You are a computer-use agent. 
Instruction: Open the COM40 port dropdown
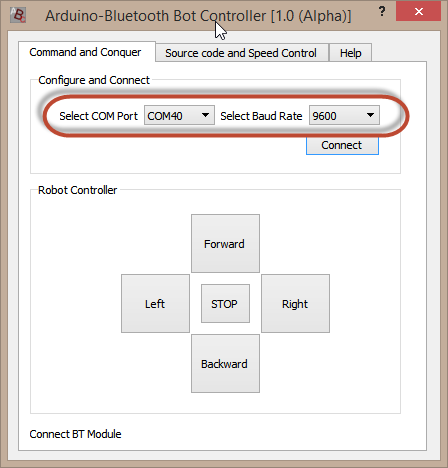[179, 115]
